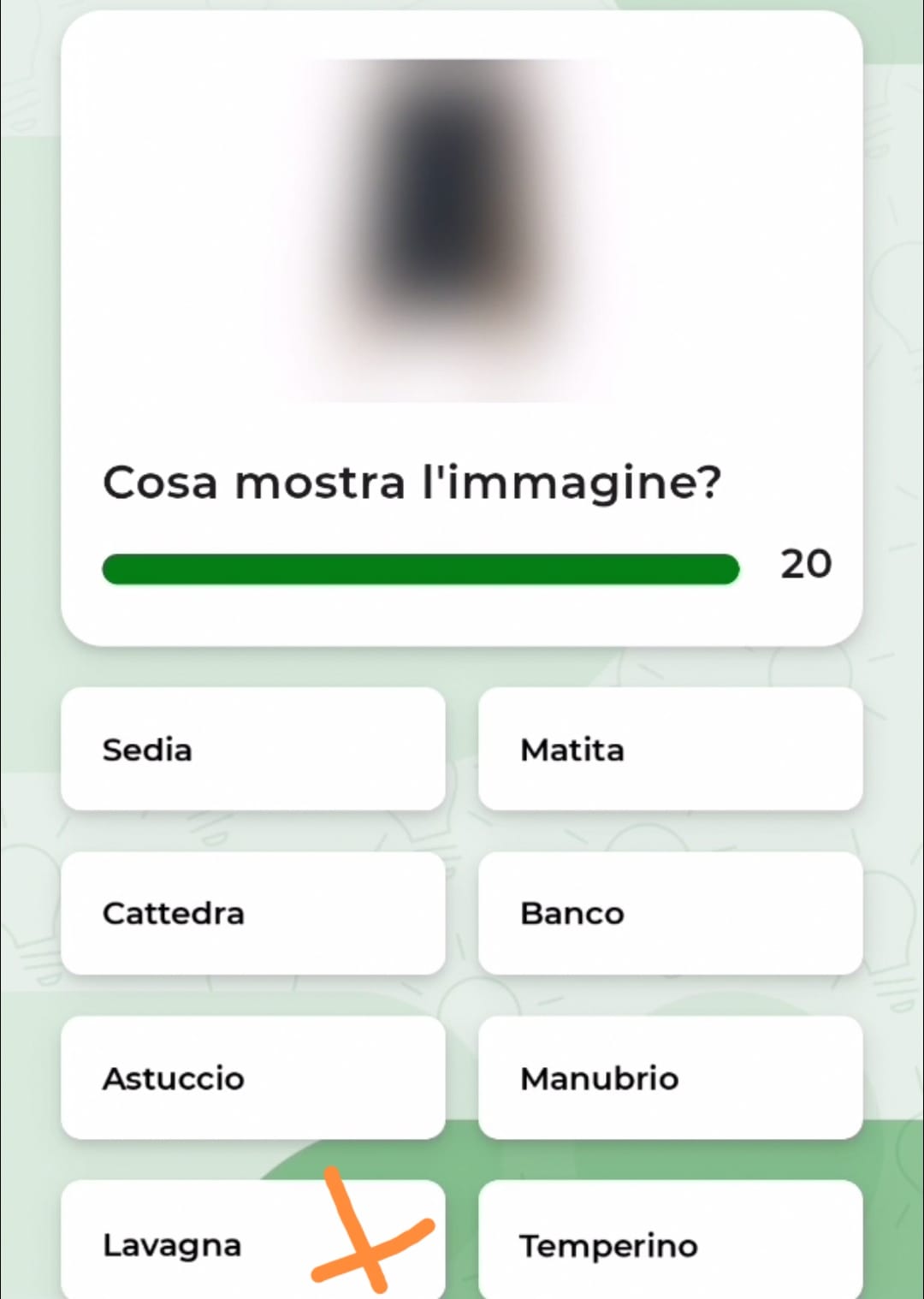Choose the Sedia answer
The image size is (924, 1299).
coord(253,749)
